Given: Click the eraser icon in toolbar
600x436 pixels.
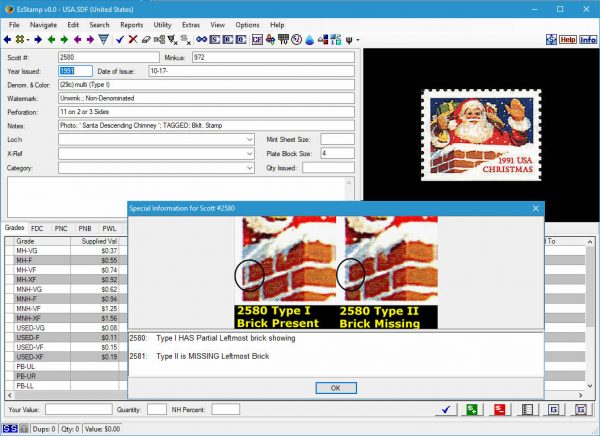Looking at the screenshot, I should tap(146, 39).
